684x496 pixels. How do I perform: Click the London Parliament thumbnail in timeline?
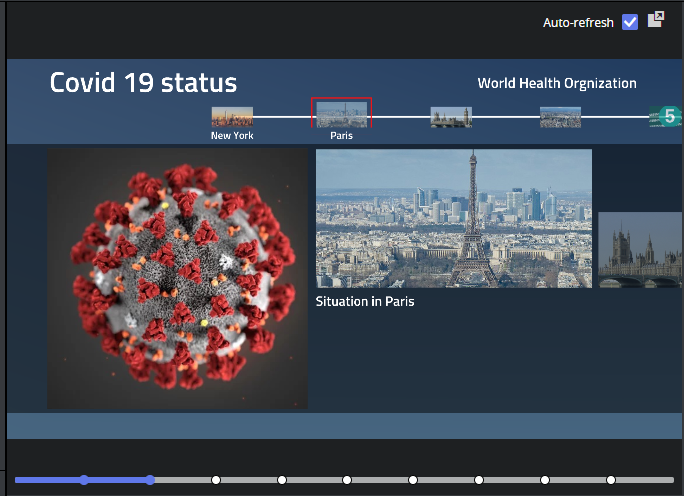coord(451,117)
